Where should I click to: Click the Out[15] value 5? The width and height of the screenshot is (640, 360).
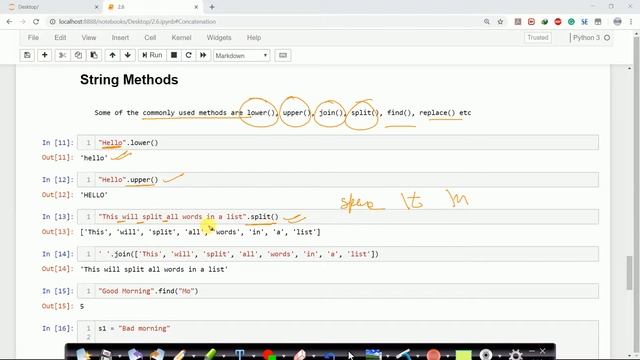(x=82, y=306)
